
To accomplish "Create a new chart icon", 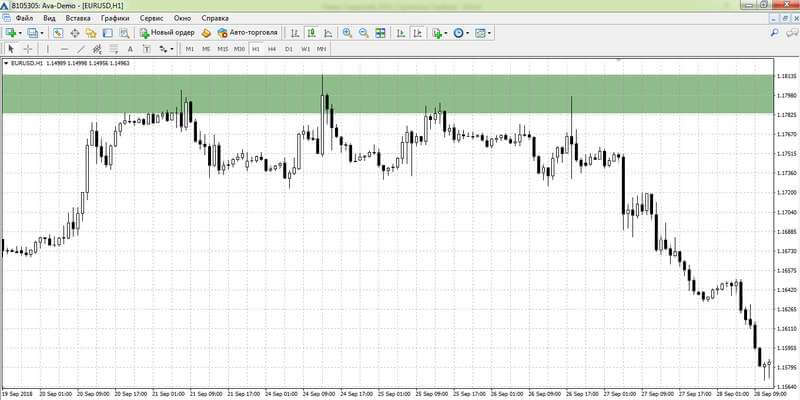I will pos(10,33).
